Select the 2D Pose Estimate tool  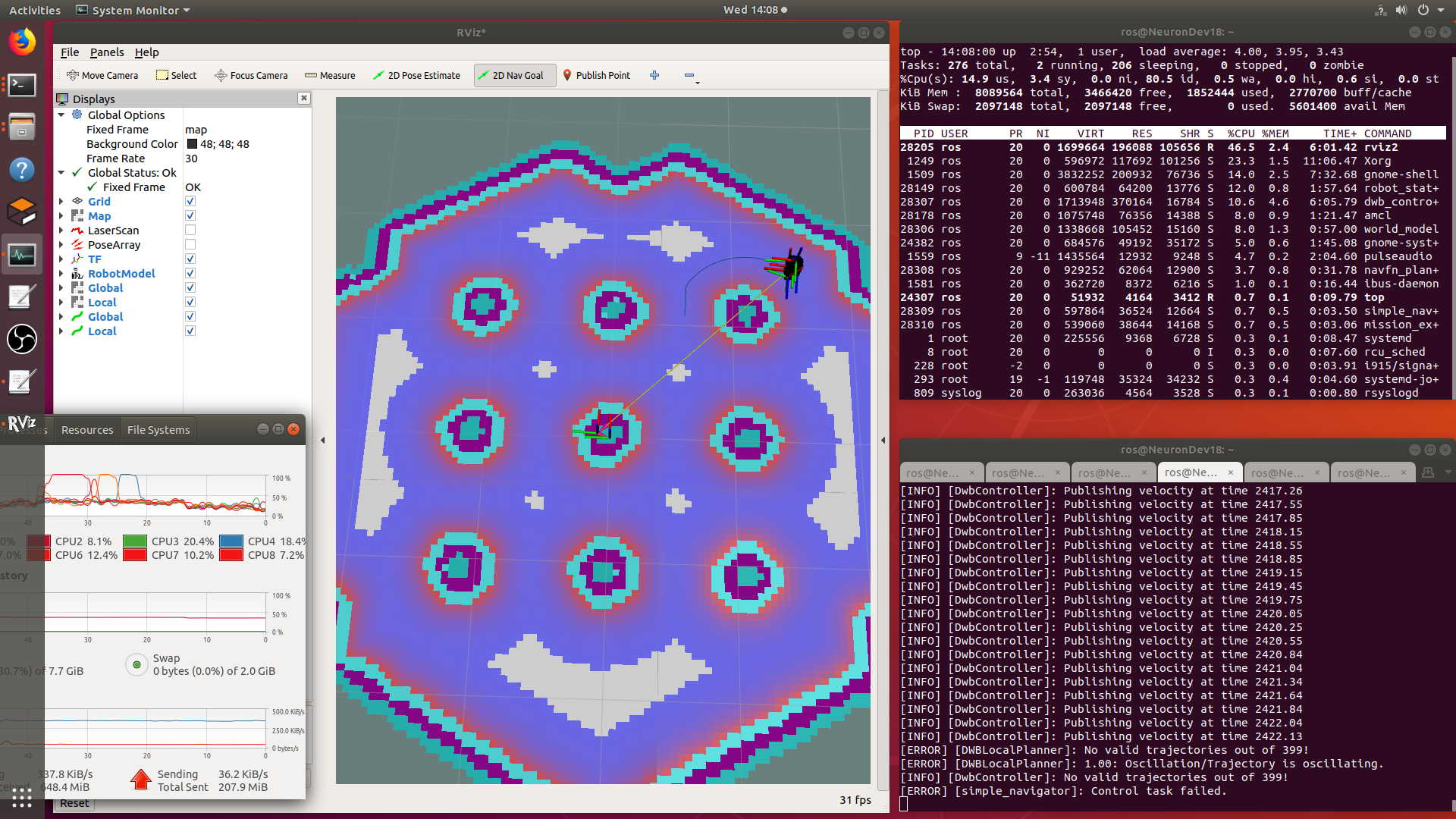click(x=417, y=75)
